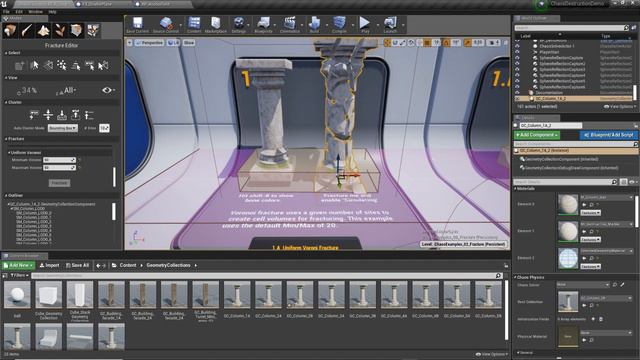The width and height of the screenshot is (640, 360).
Task: Toggle visibility of the PlayerStart actor
Action: click(517, 52)
